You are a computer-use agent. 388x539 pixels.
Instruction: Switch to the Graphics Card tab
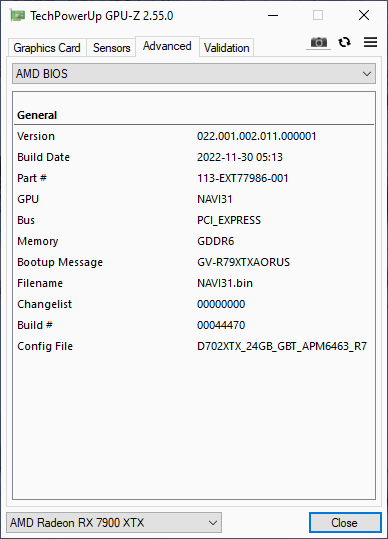pyautogui.click(x=47, y=48)
